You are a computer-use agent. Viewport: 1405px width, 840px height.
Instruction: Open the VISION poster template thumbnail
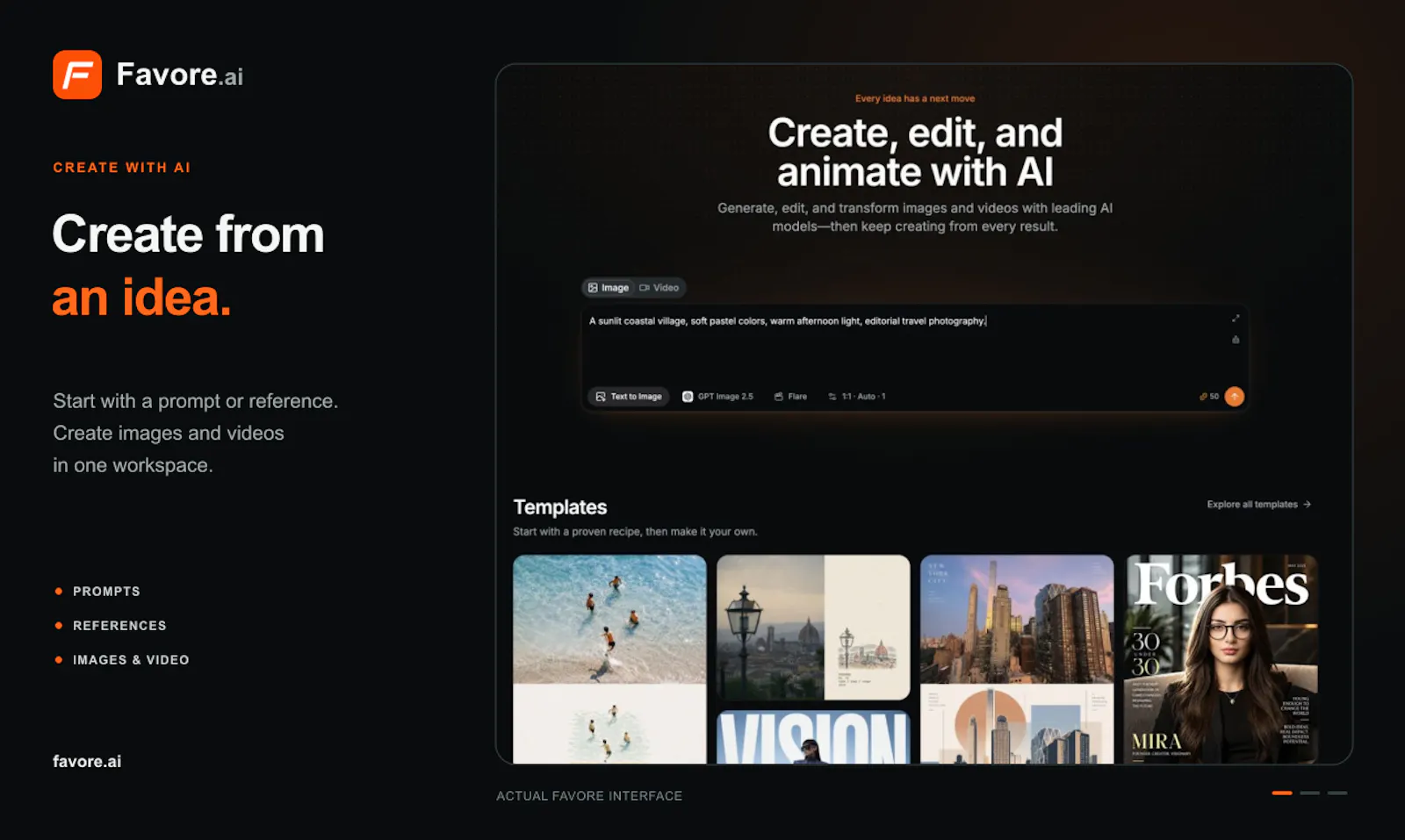813,737
